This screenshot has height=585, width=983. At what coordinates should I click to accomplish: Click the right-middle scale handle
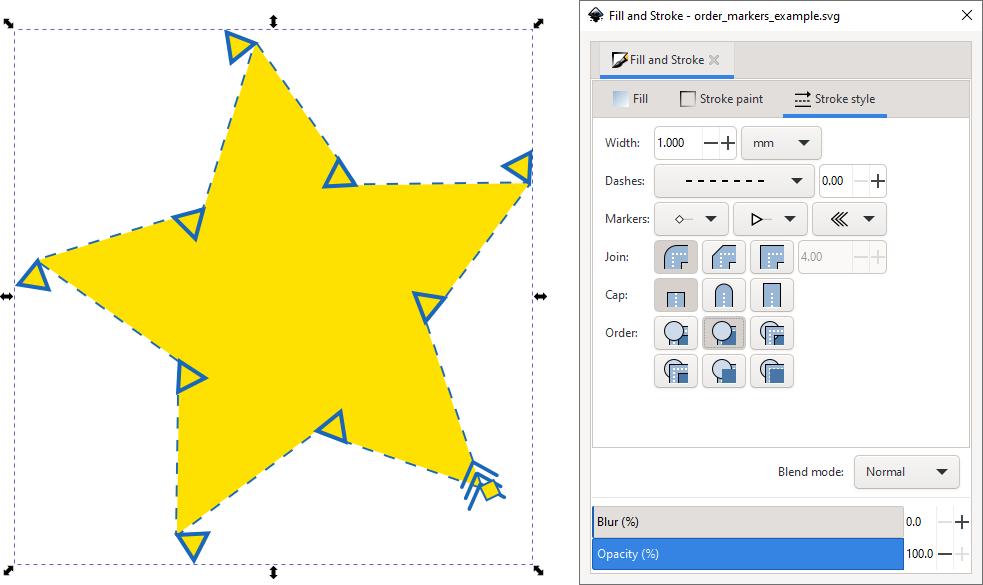[540, 297]
